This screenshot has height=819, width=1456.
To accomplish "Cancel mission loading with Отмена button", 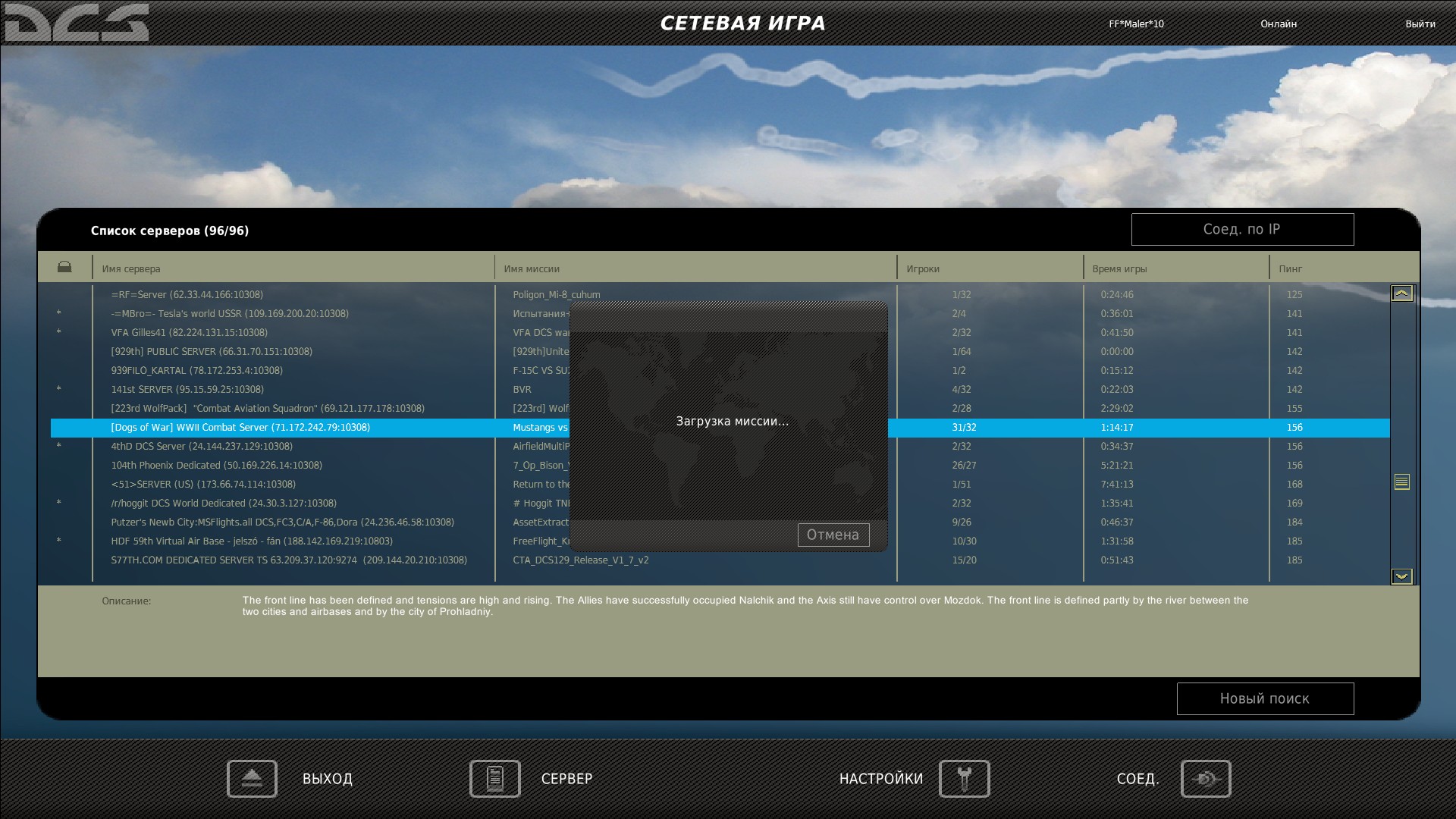I will pos(833,535).
